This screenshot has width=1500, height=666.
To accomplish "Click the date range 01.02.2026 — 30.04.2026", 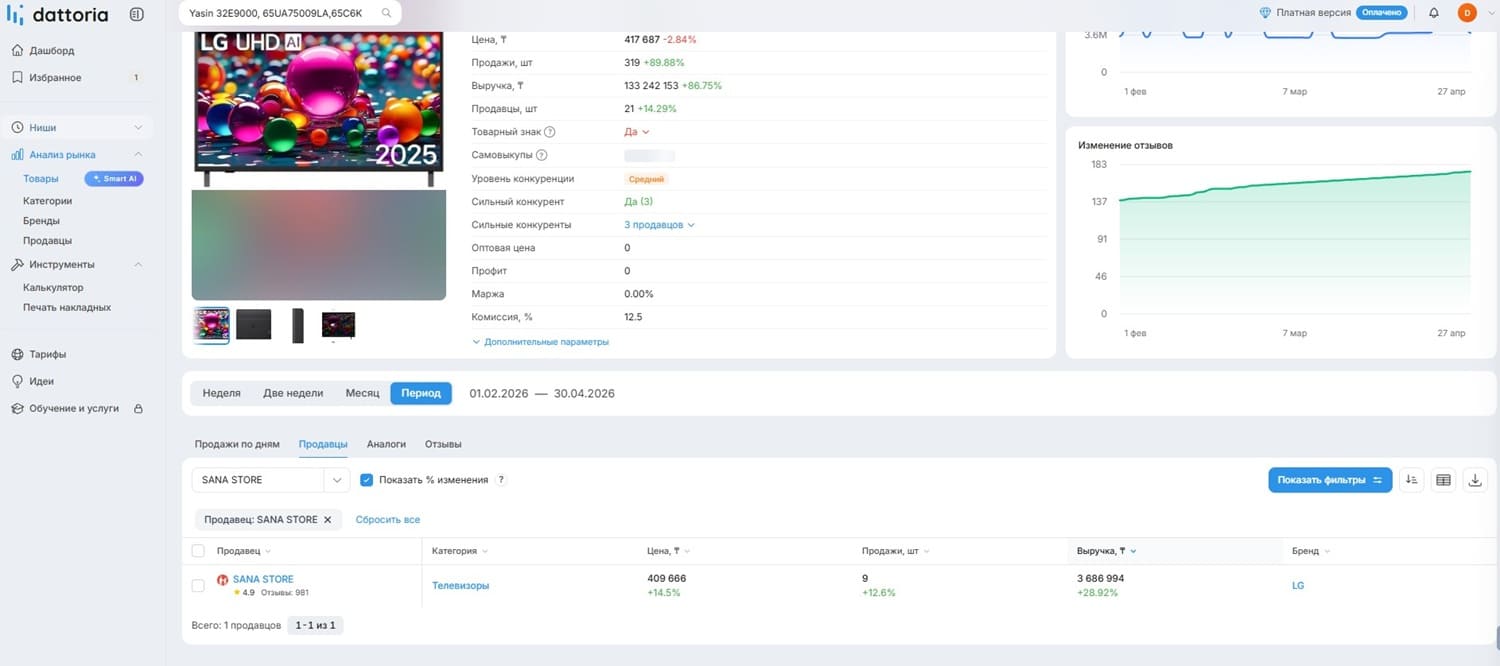I will click(x=542, y=394).
